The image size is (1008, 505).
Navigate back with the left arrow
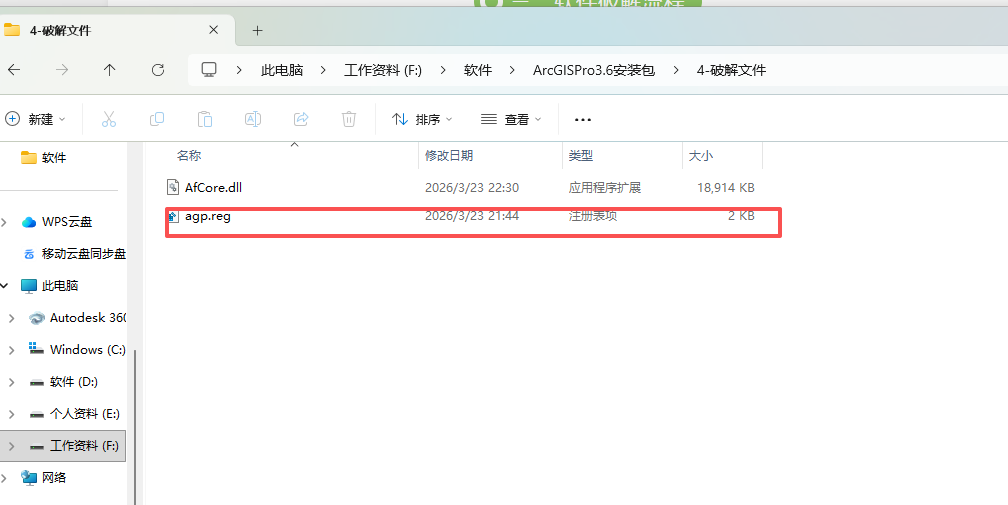[14, 70]
